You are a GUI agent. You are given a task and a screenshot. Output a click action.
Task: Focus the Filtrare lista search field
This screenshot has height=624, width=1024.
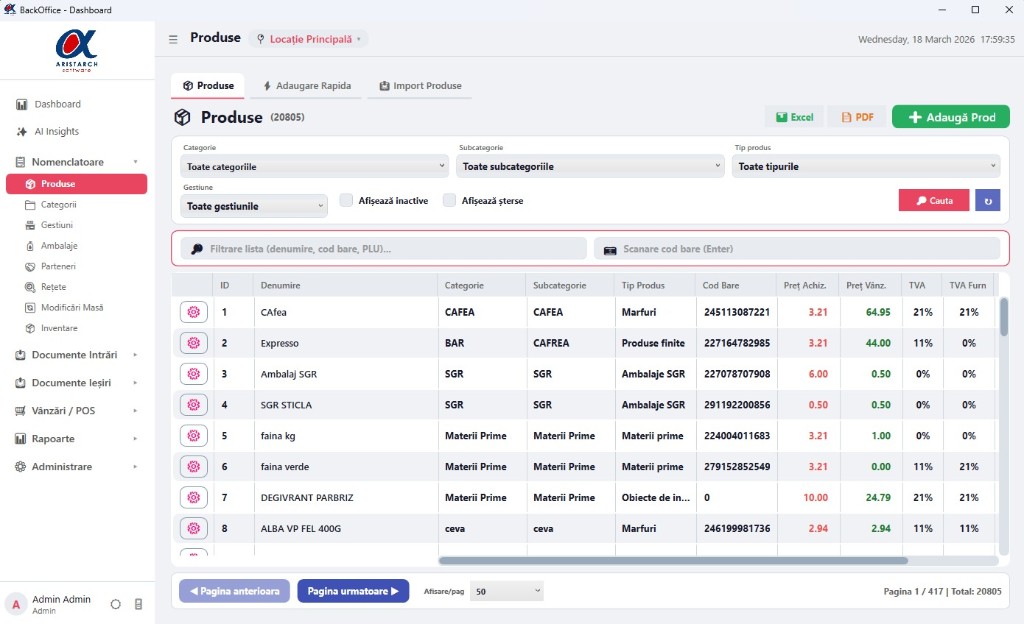click(x=384, y=249)
